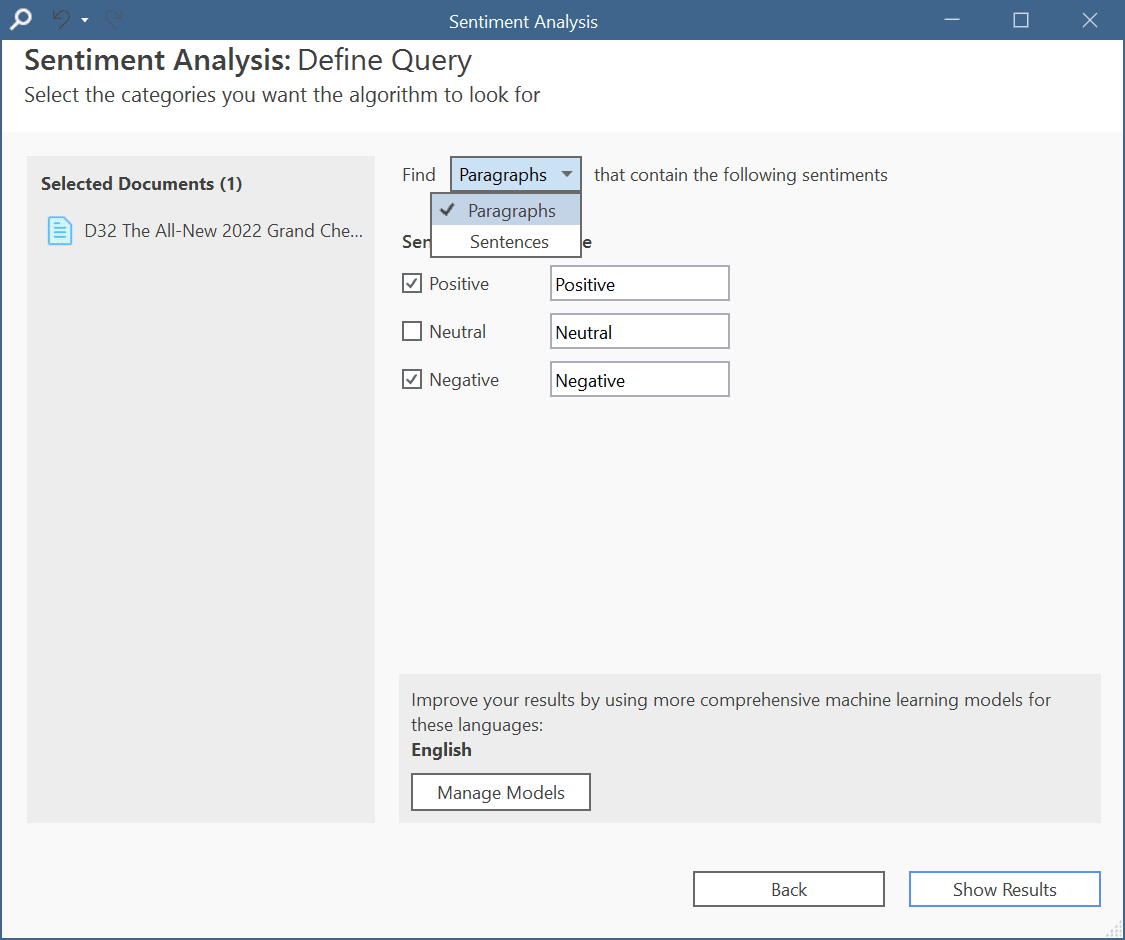Choose Sentences from the dropdown list
This screenshot has width=1125, height=940.
point(506,242)
